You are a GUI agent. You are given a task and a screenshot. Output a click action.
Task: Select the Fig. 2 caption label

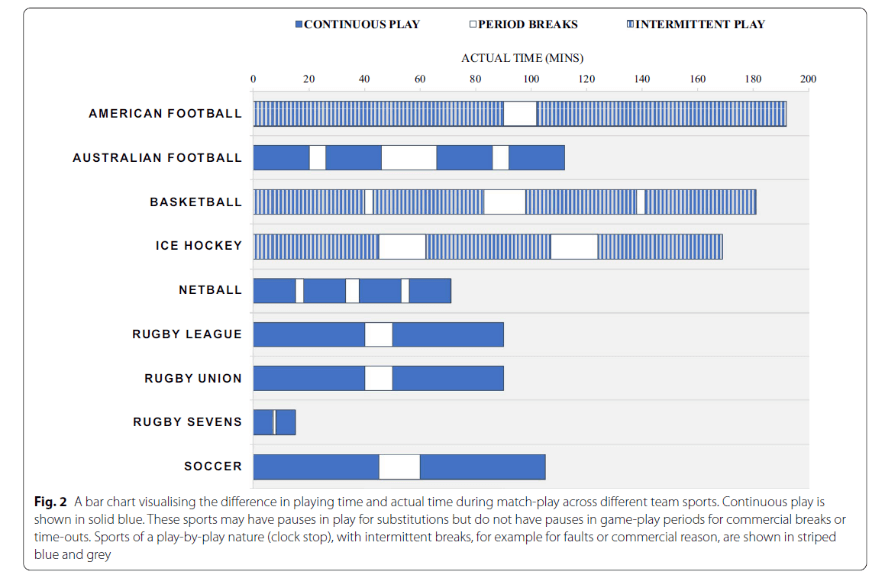pyautogui.click(x=47, y=501)
